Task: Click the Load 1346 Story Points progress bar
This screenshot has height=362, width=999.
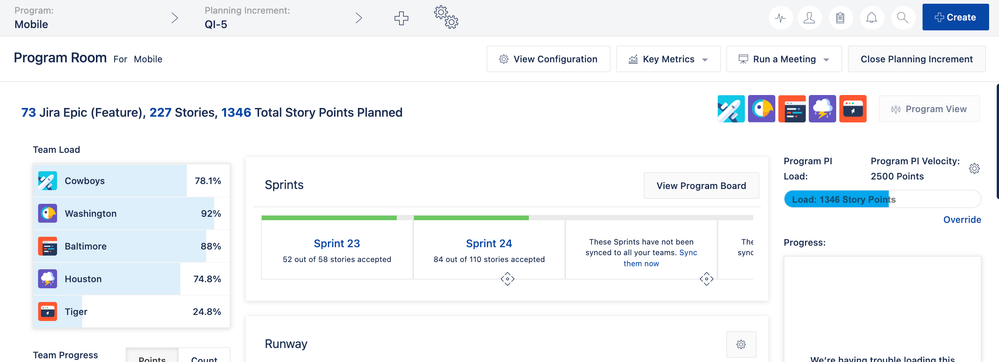Action: (x=882, y=199)
